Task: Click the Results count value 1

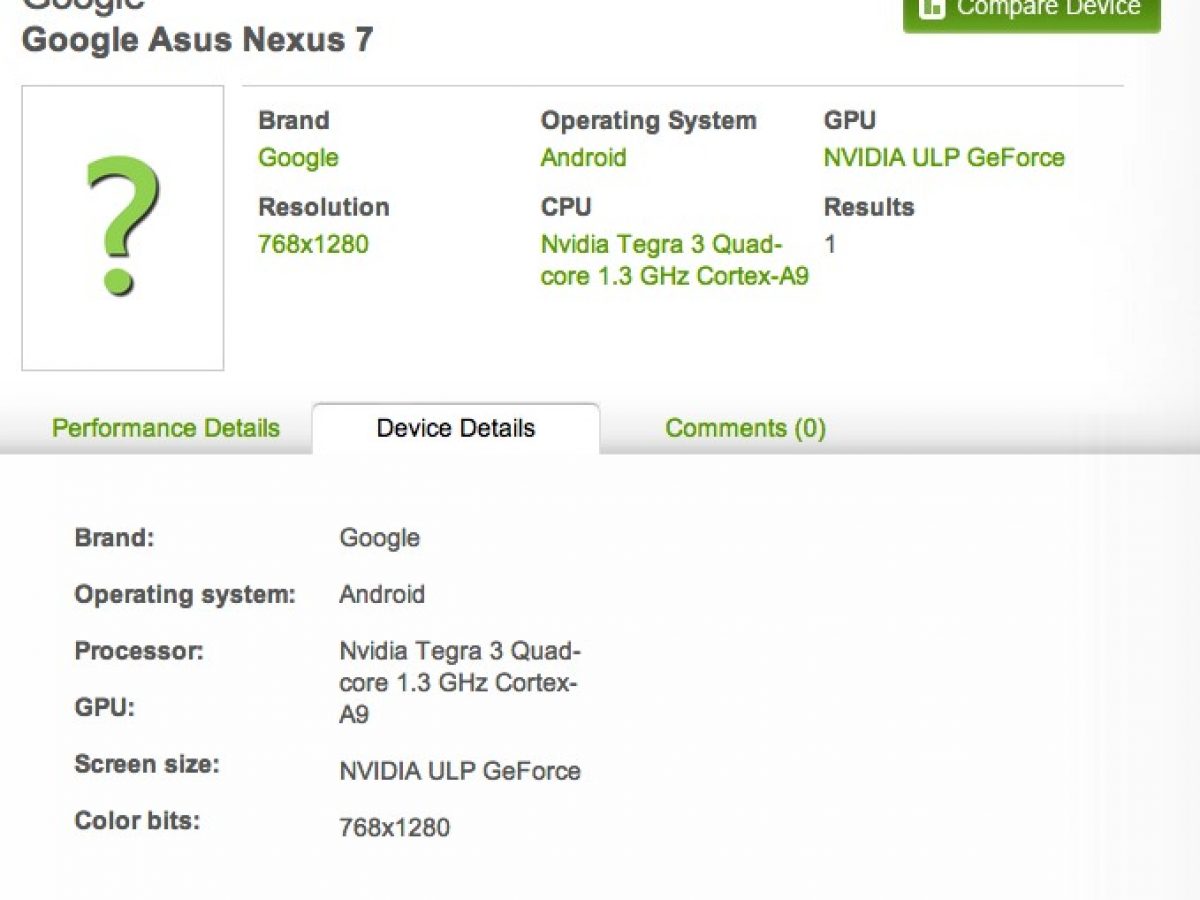Action: pos(830,244)
